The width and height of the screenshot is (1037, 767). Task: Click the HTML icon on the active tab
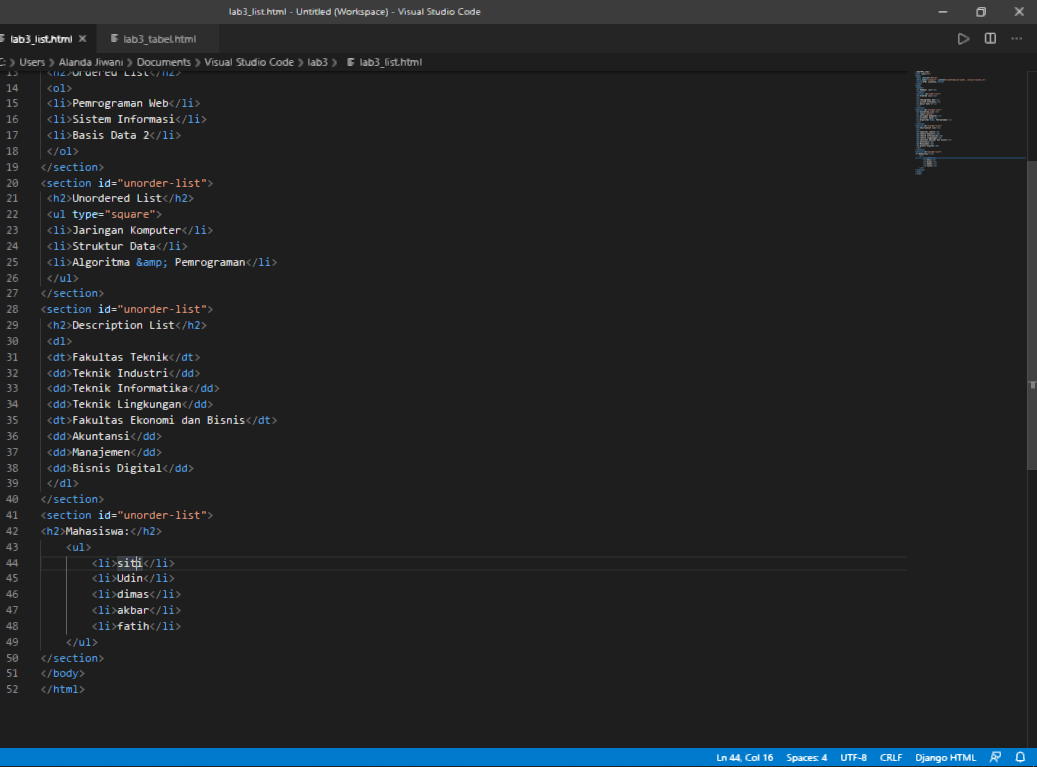[5, 38]
